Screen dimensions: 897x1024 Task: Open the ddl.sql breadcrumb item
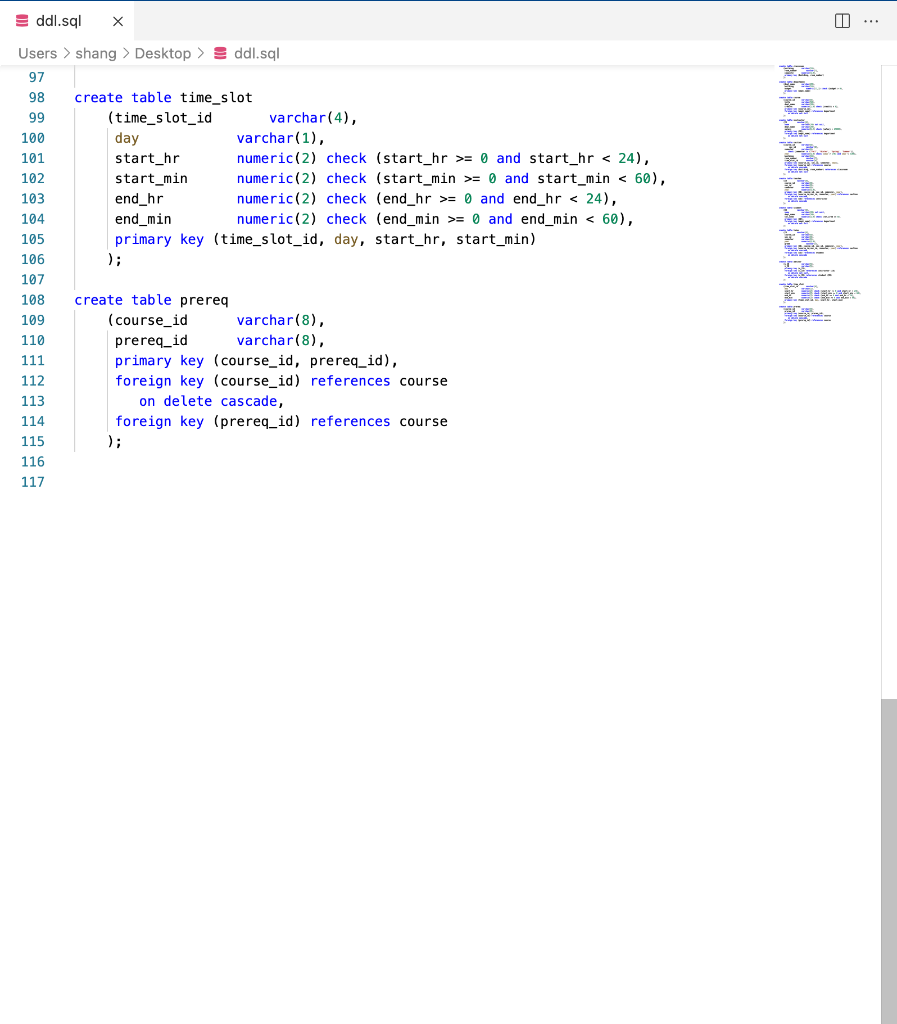(255, 53)
